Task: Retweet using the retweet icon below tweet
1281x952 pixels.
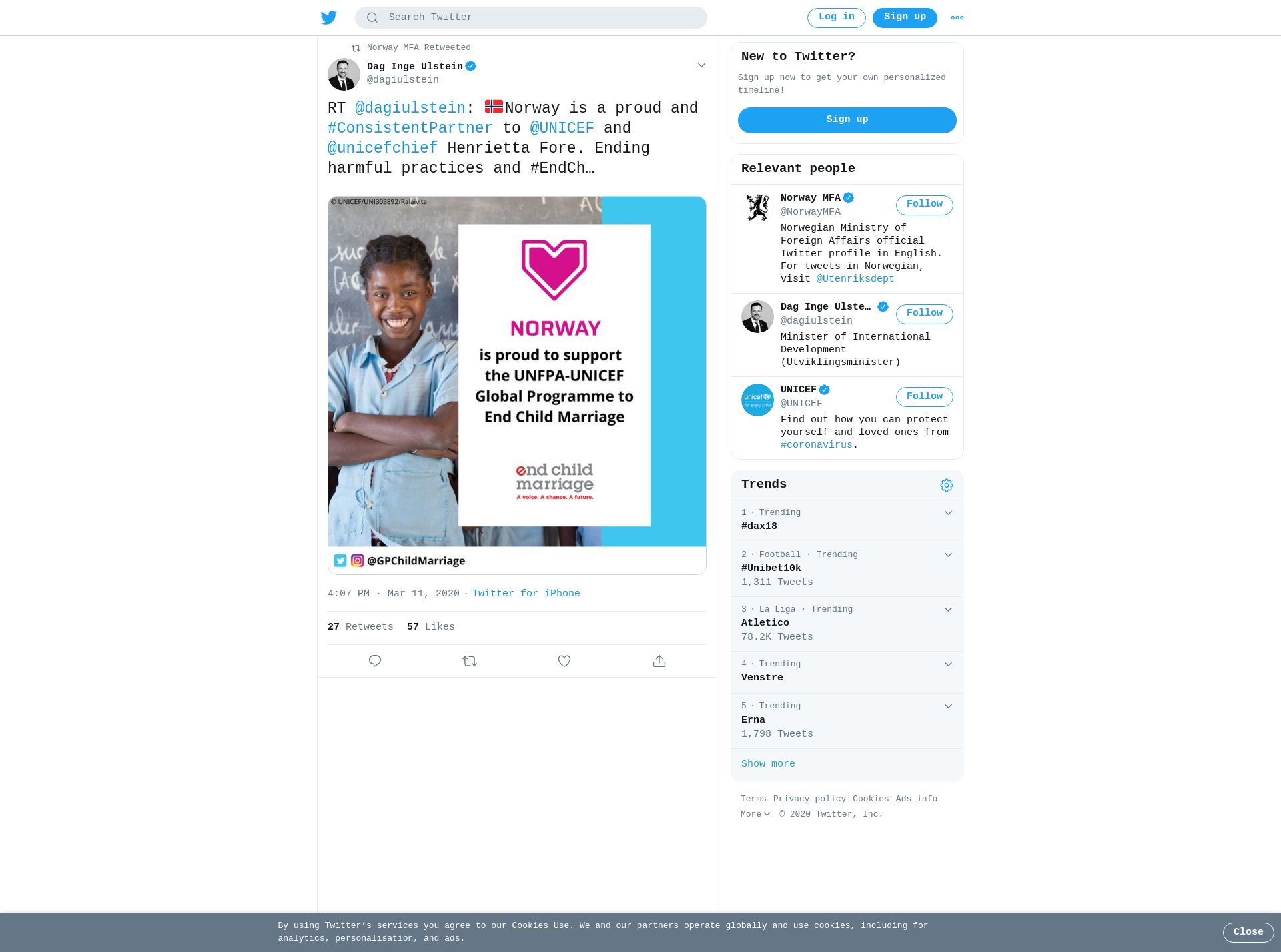Action: pos(470,661)
